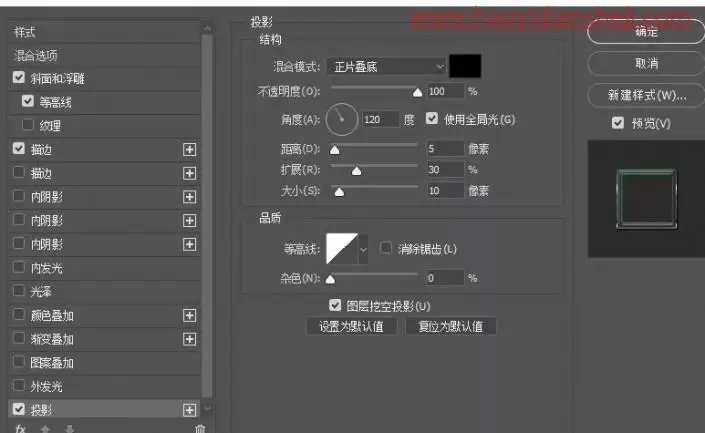This screenshot has height=433, width=705.
Task: Select the 图案叠加 row label
Action: click(x=52, y=363)
